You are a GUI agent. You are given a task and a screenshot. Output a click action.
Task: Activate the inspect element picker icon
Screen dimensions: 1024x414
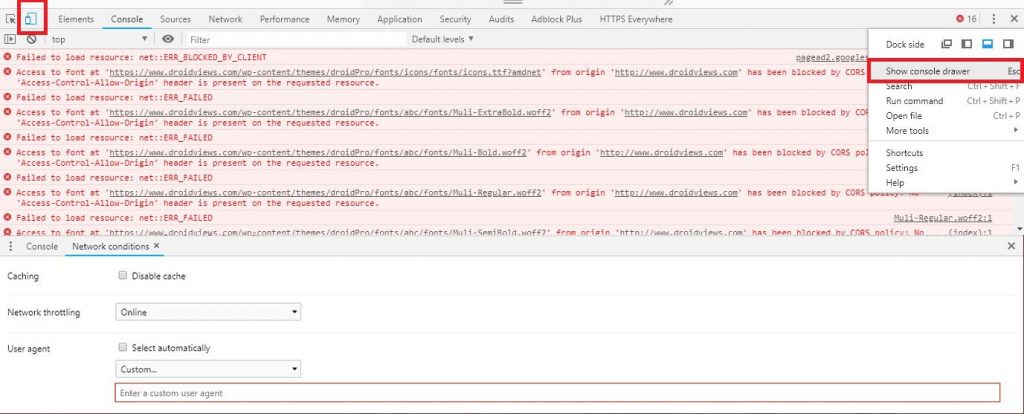(10, 20)
